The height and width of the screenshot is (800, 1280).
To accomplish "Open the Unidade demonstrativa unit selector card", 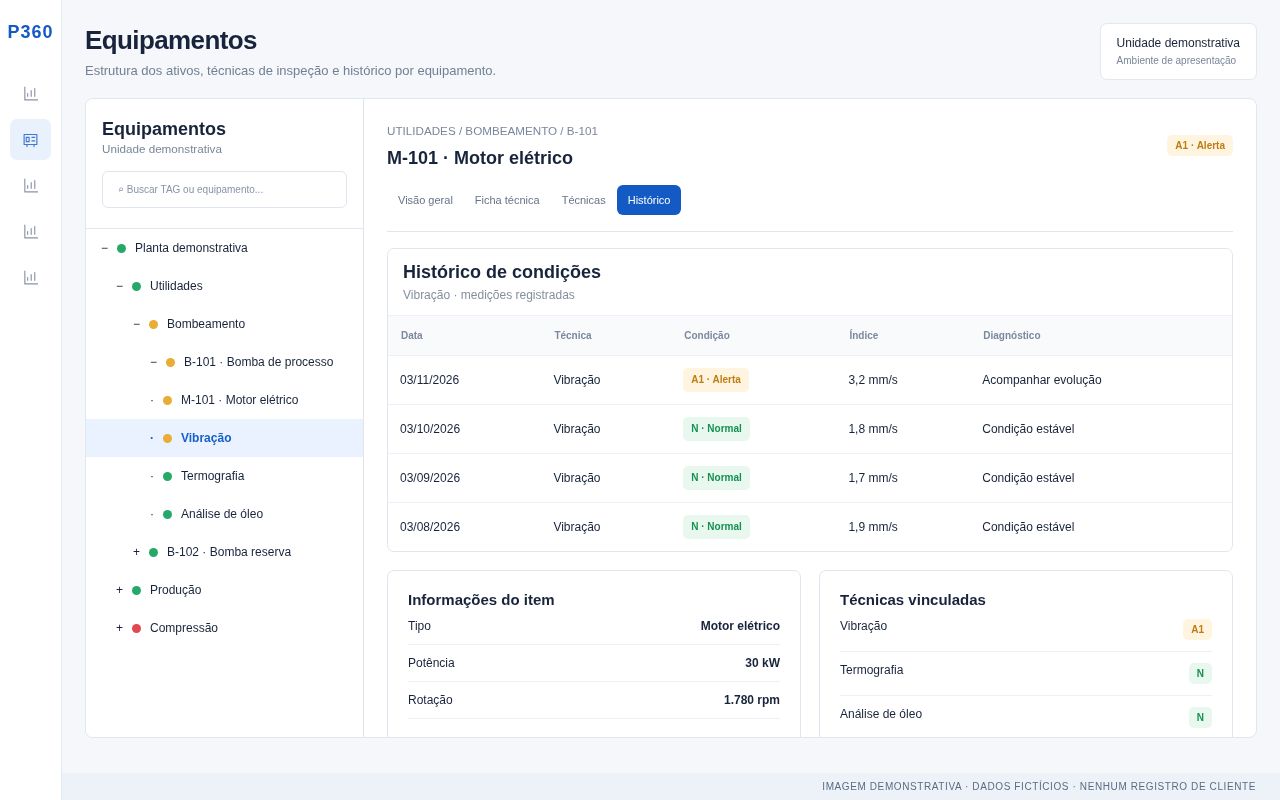I will tap(1178, 51).
